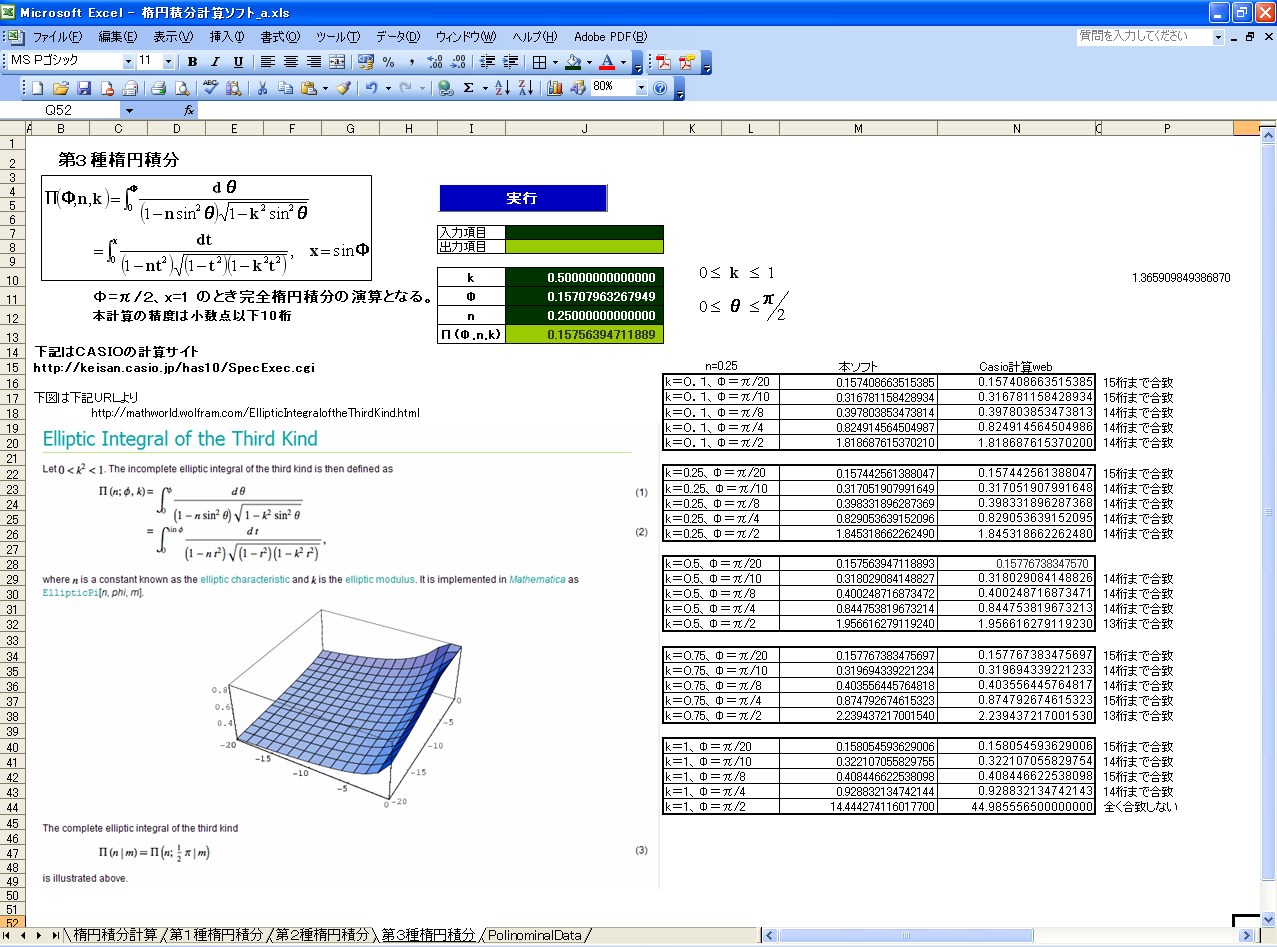Toggle bold formatting
1277x947 pixels.
pyautogui.click(x=191, y=62)
